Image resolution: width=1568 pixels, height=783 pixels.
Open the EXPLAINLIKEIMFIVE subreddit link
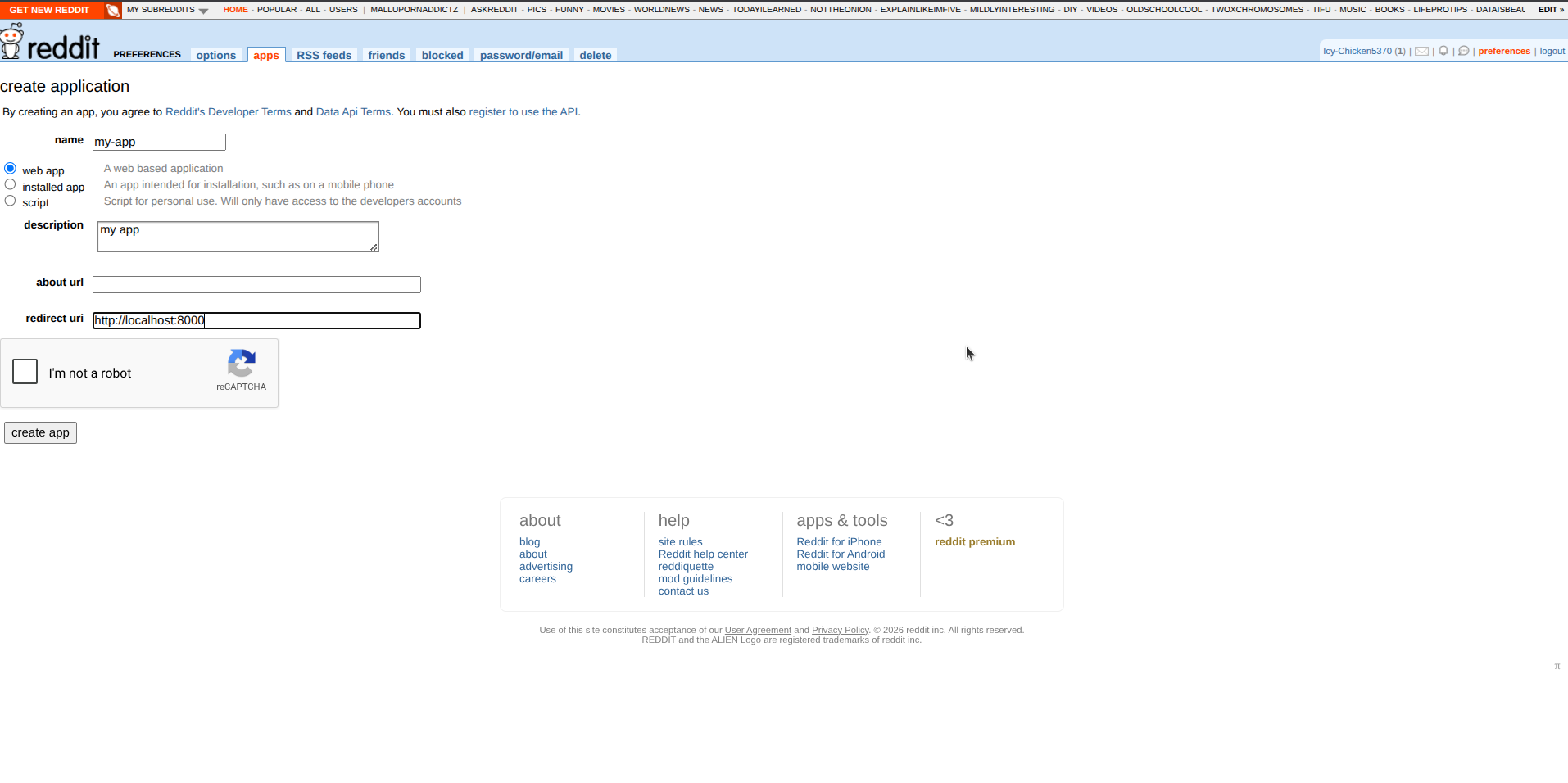921,10
